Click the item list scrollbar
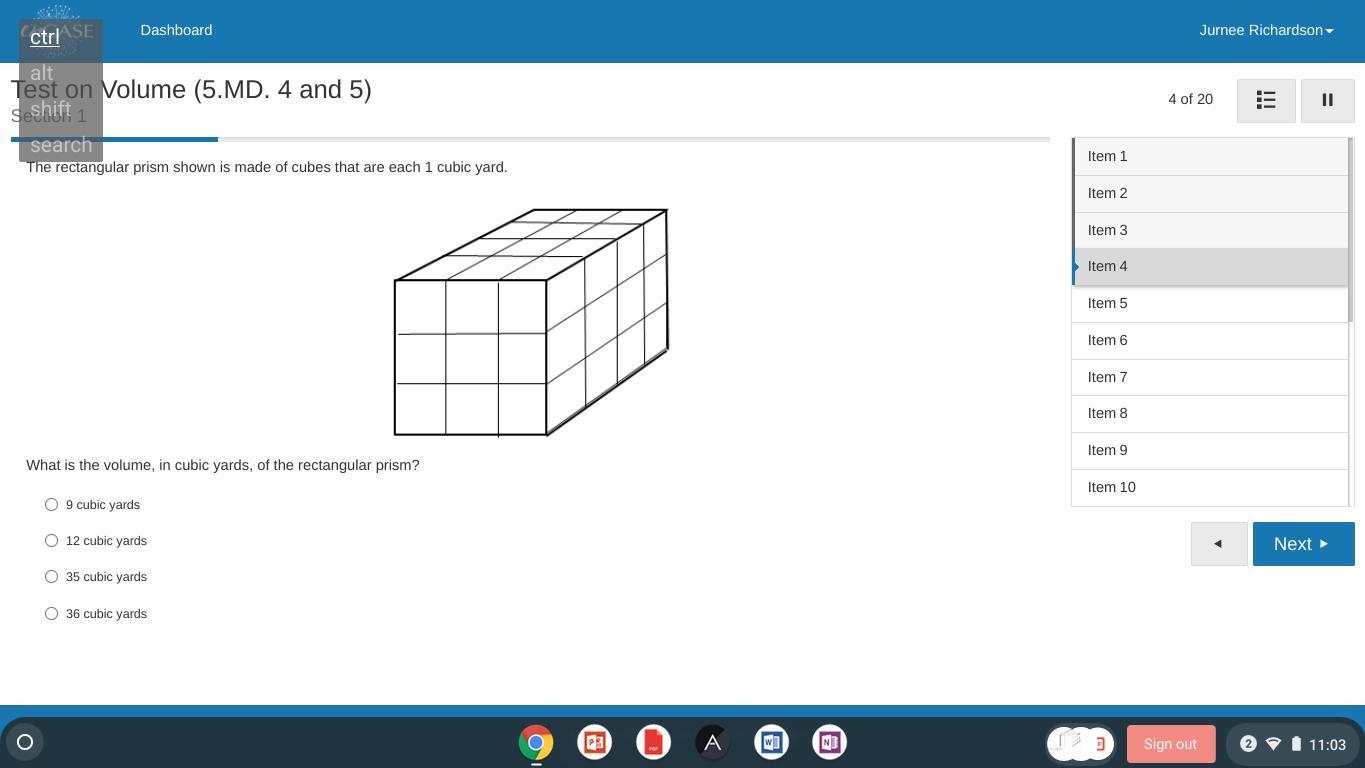This screenshot has width=1365, height=768. pyautogui.click(x=1352, y=230)
